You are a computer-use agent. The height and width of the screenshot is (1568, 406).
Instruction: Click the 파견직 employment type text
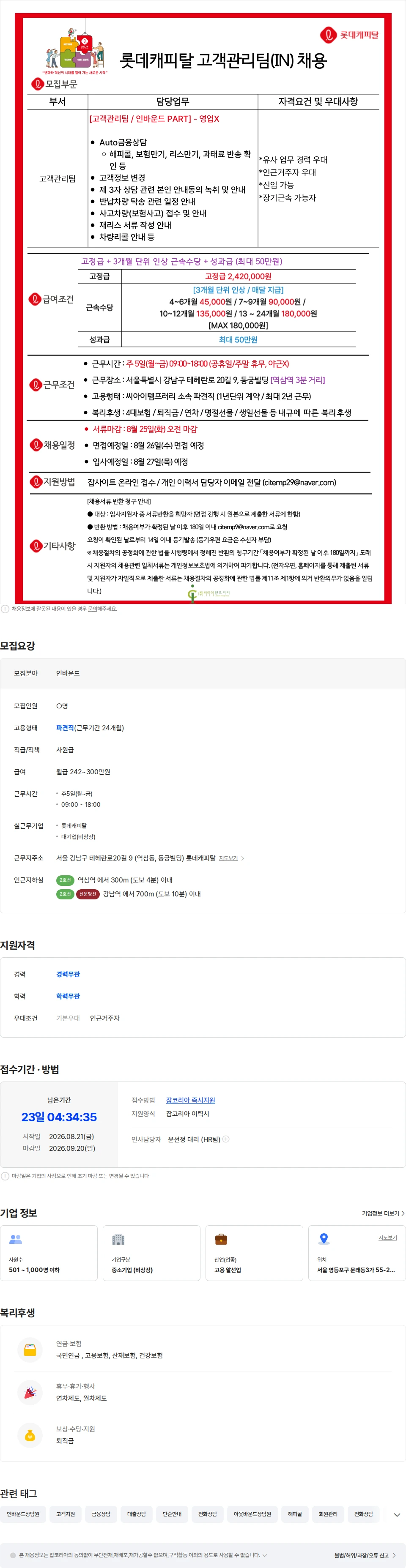[x=65, y=728]
